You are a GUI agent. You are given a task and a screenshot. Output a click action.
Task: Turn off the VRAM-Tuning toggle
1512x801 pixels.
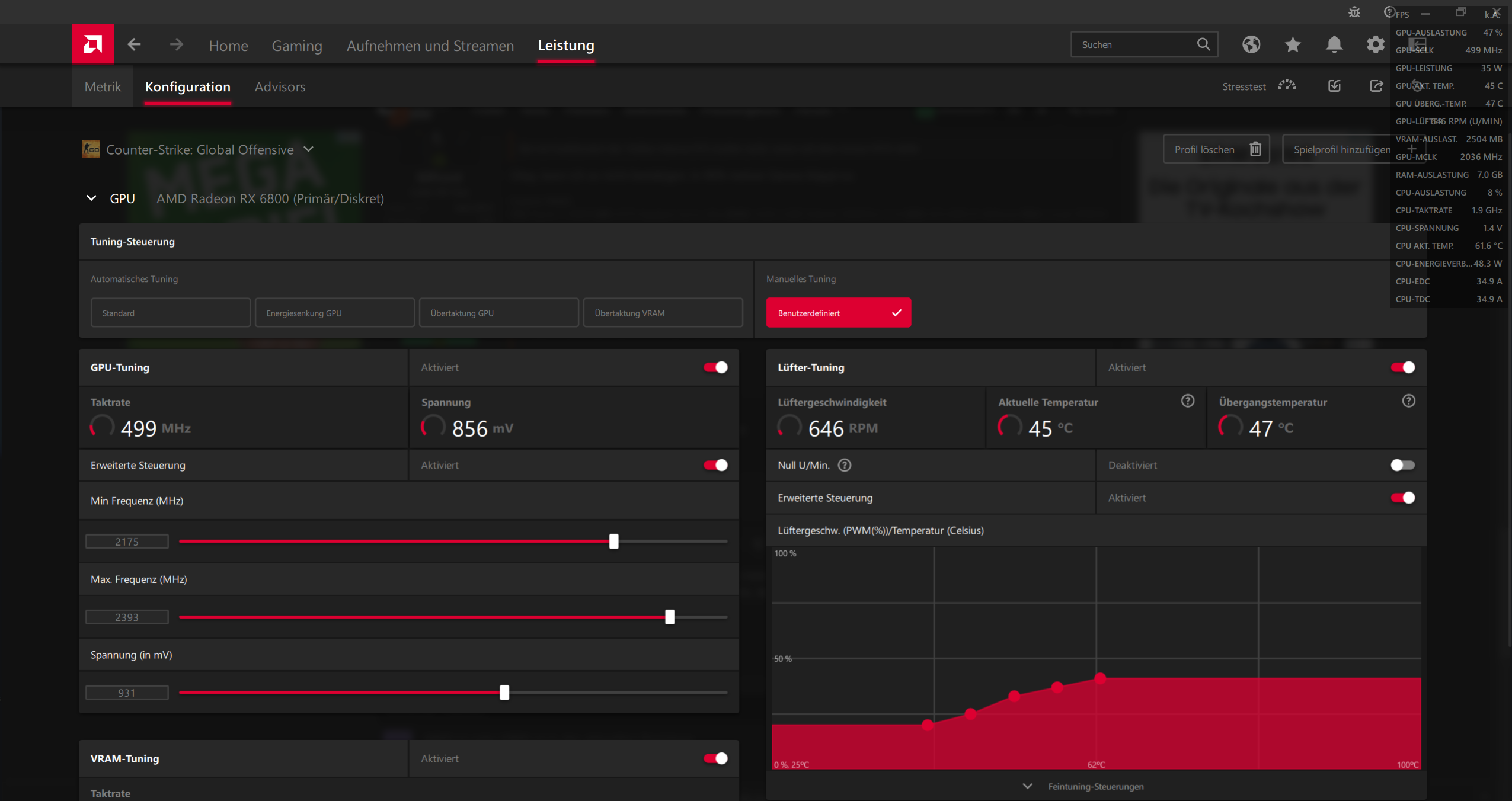[x=715, y=758]
